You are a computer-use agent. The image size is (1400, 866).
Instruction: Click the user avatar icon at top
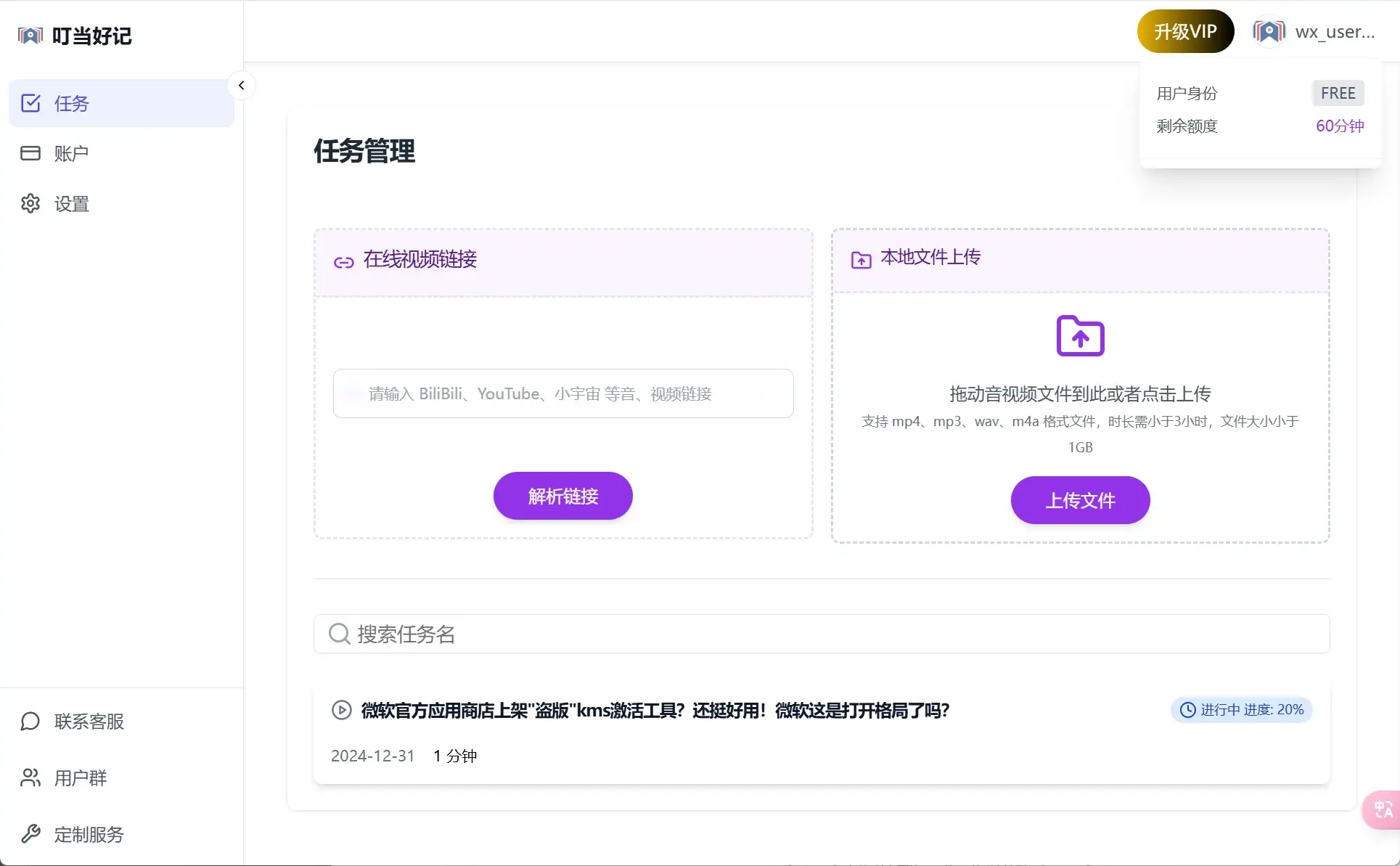1269,31
